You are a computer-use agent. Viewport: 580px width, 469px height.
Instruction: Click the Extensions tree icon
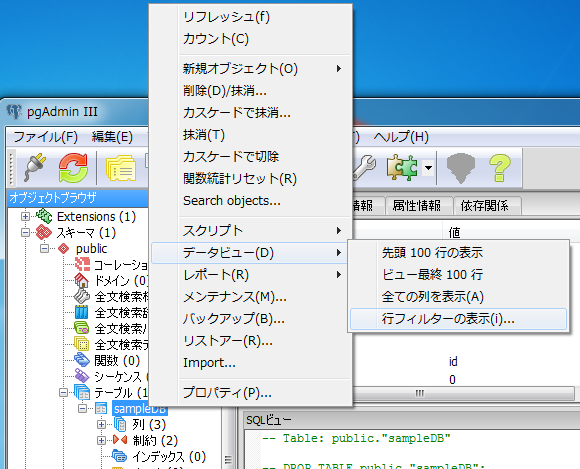pos(44,216)
